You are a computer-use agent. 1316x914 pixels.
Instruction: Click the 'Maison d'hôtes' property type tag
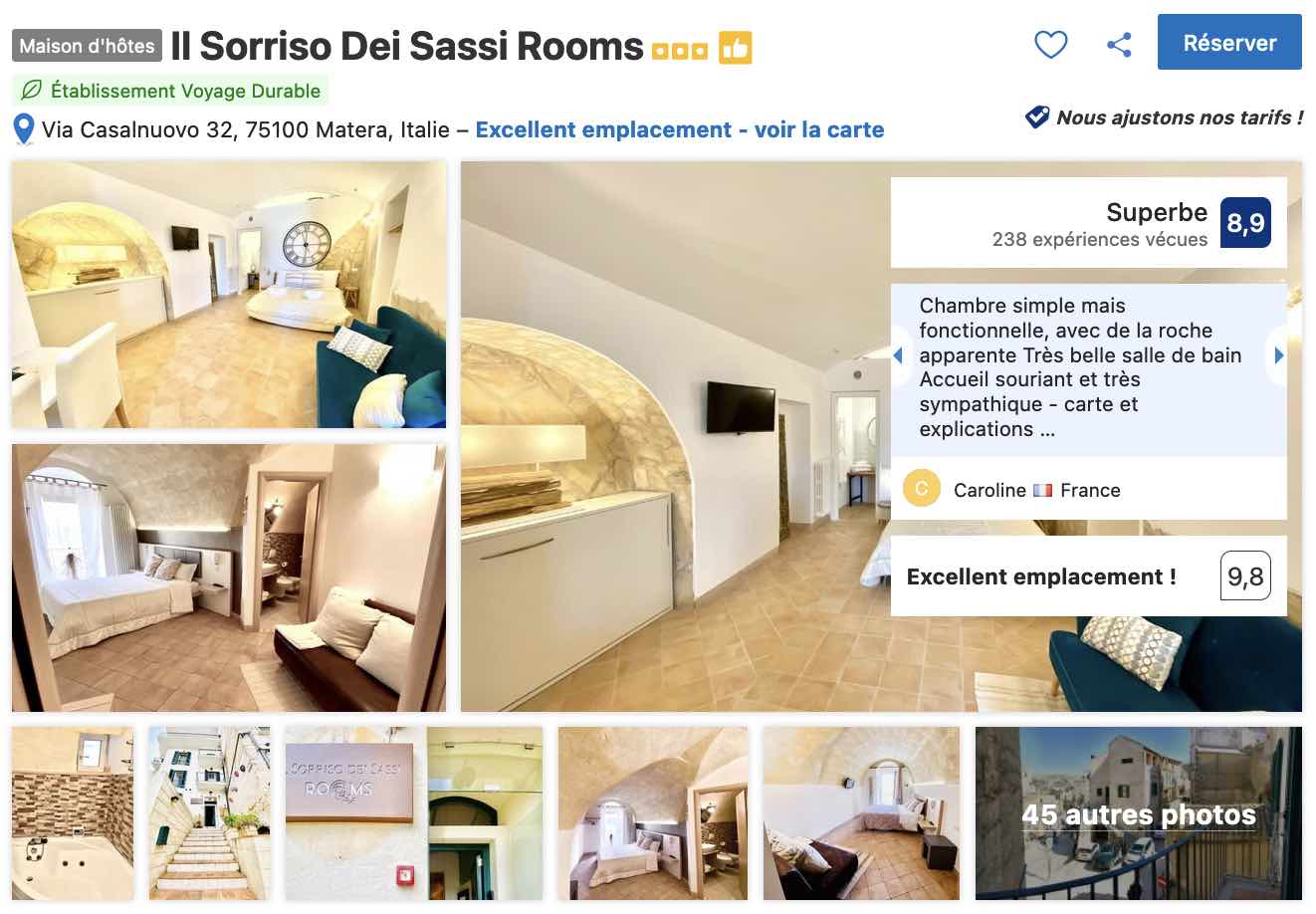pos(88,46)
